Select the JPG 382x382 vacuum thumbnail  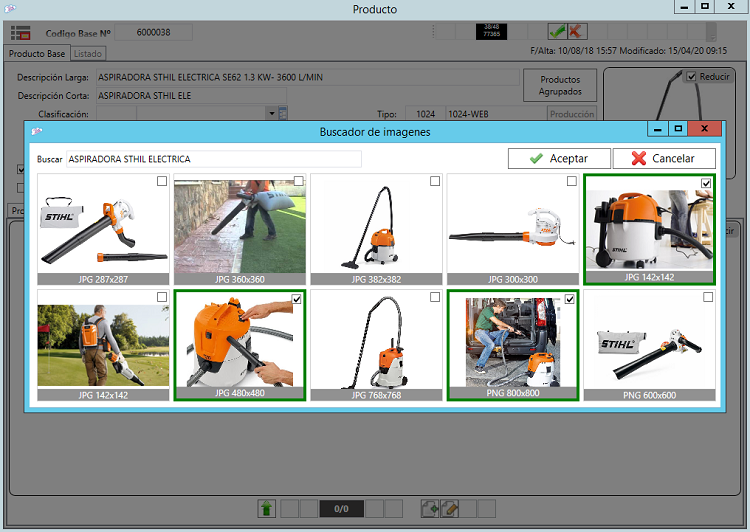(x=376, y=230)
